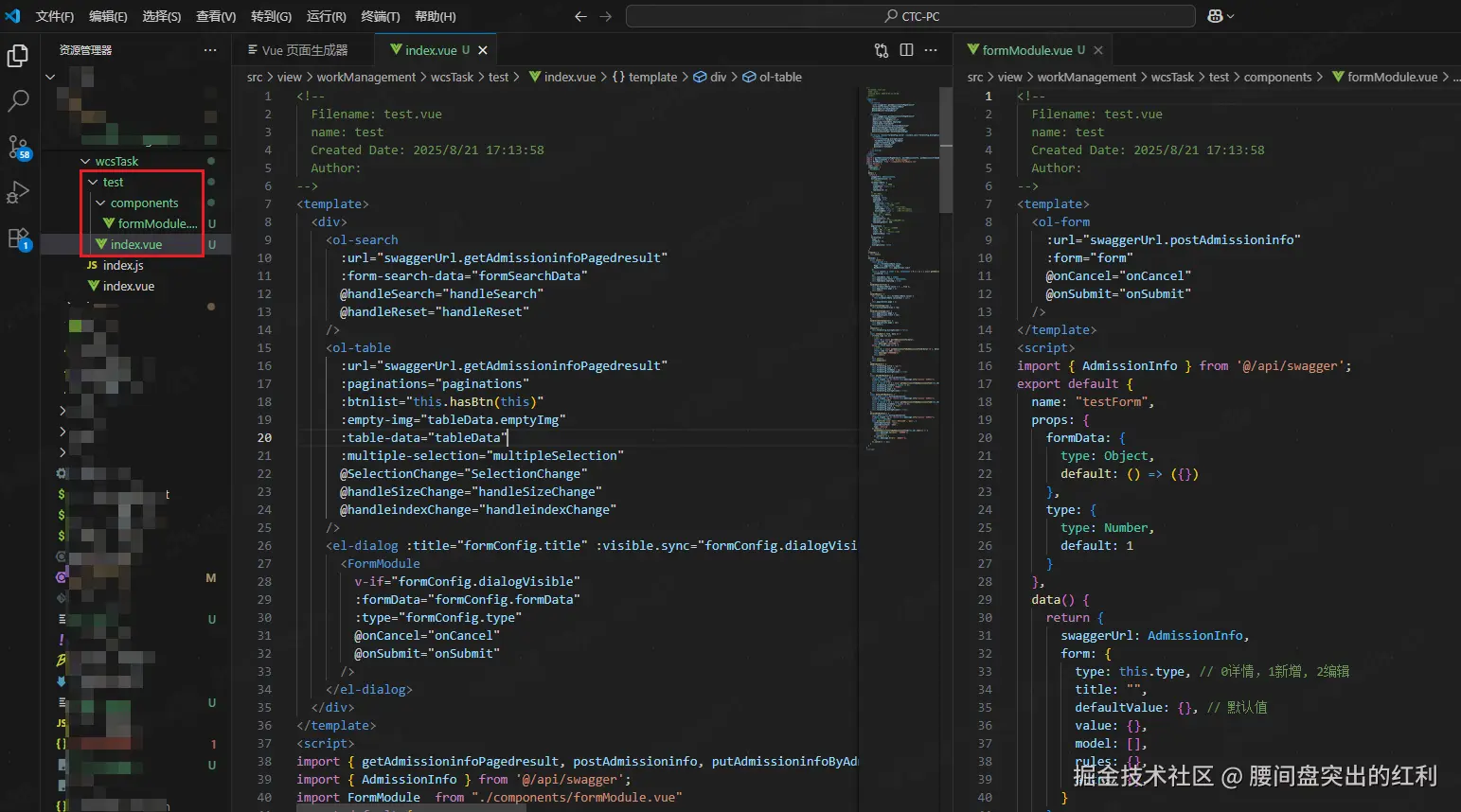The width and height of the screenshot is (1461, 812).
Task: Open the Search view icon
Action: click(x=18, y=101)
